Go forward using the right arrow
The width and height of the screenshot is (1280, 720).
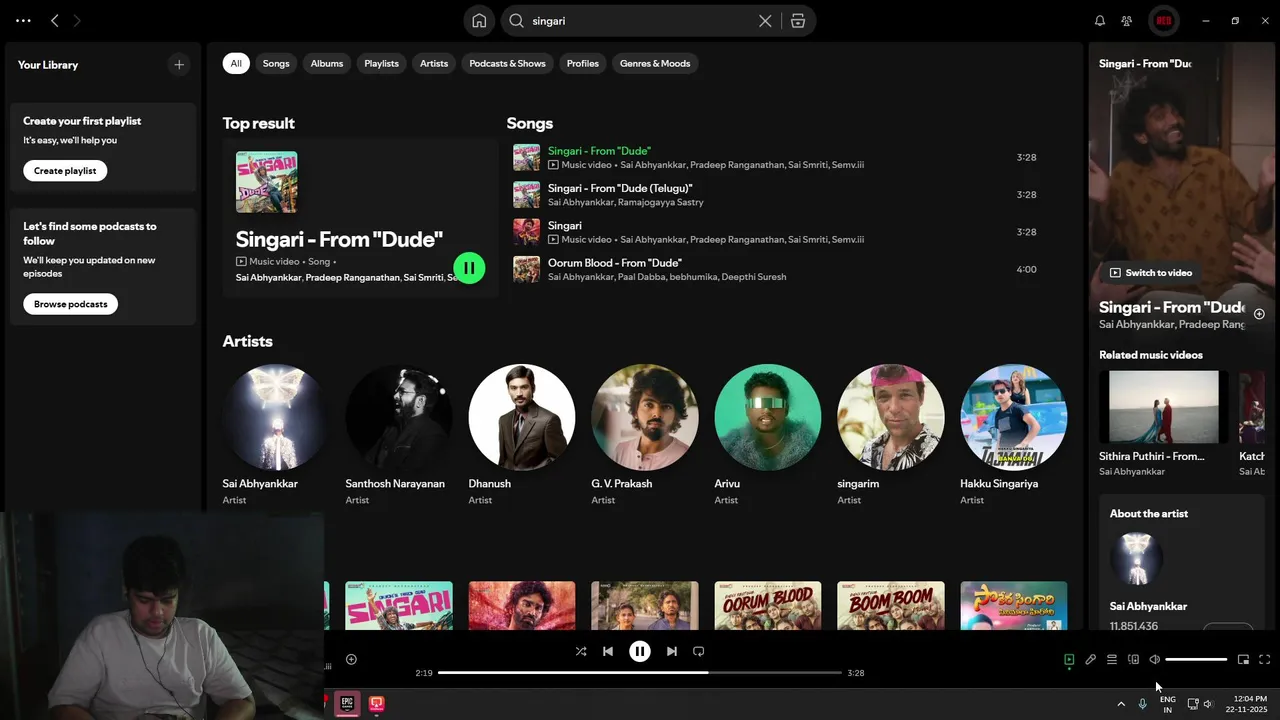coord(77,20)
